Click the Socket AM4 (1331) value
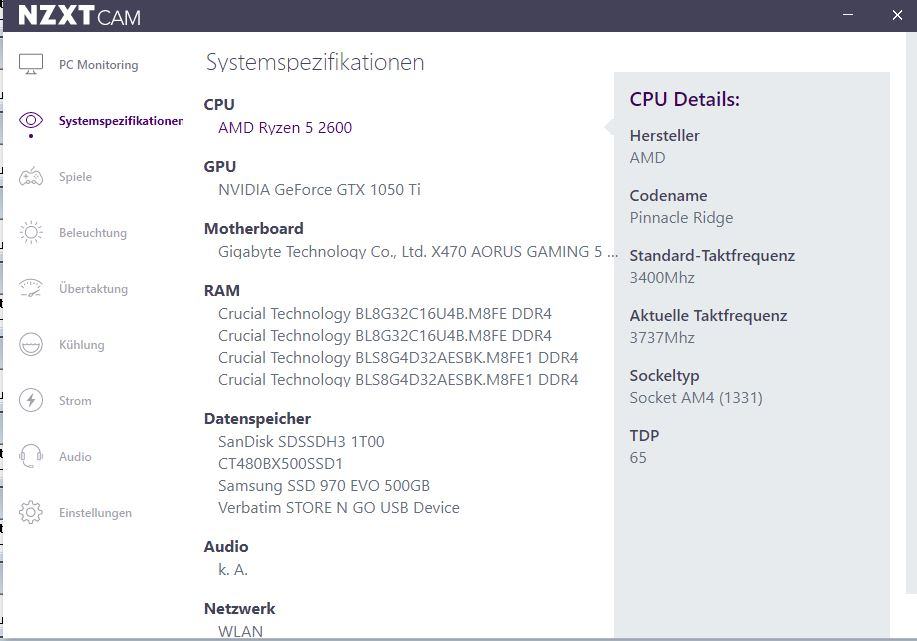This screenshot has height=641, width=917. click(x=696, y=398)
